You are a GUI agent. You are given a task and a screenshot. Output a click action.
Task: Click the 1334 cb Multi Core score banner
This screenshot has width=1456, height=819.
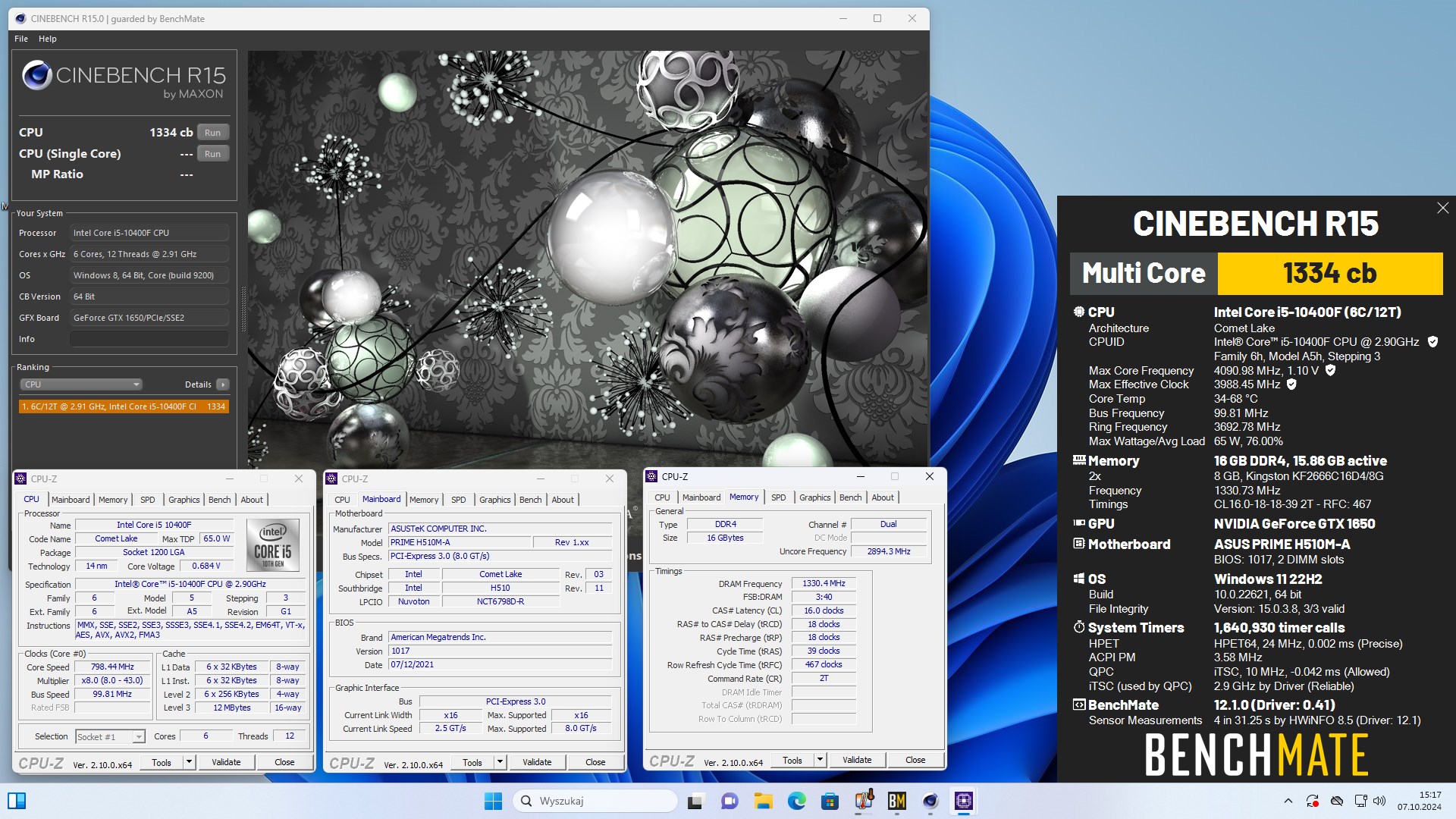[x=1330, y=273]
